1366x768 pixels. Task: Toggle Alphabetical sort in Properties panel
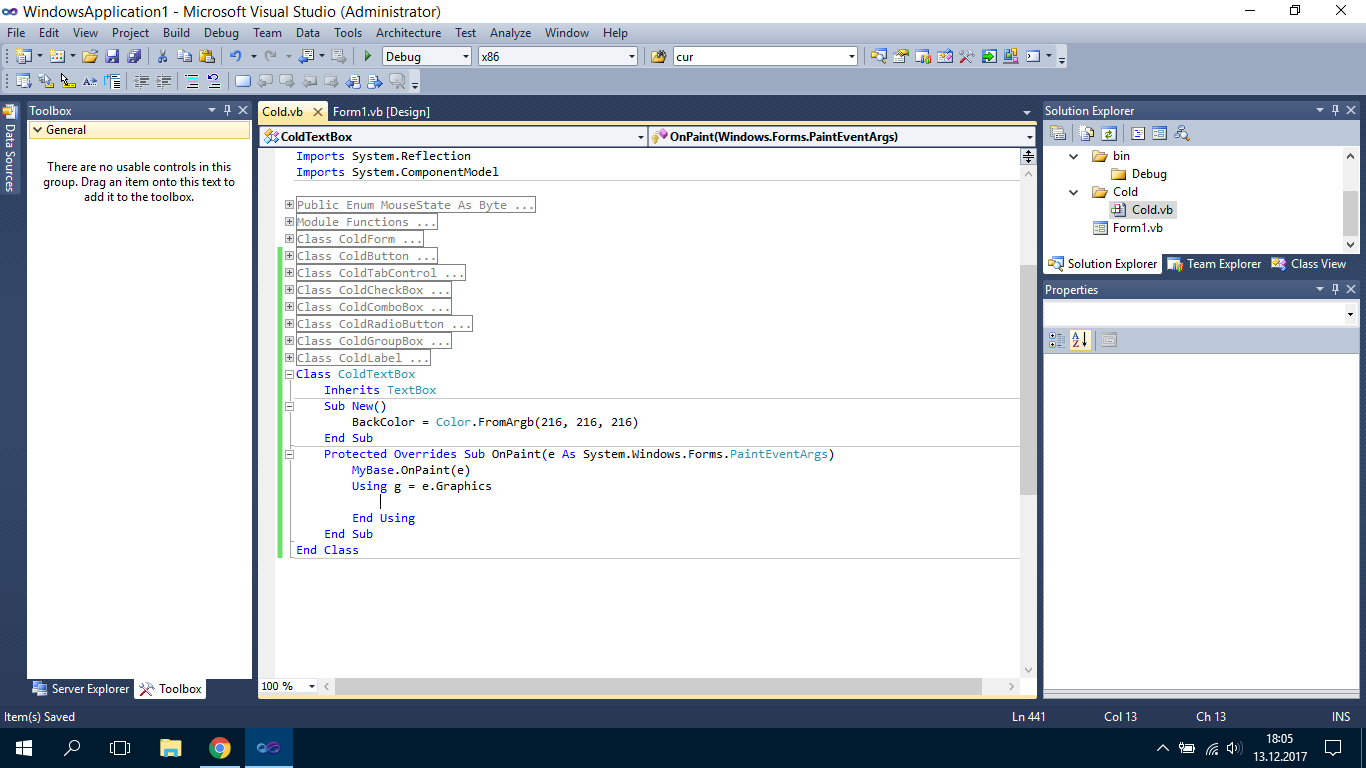[x=1080, y=340]
